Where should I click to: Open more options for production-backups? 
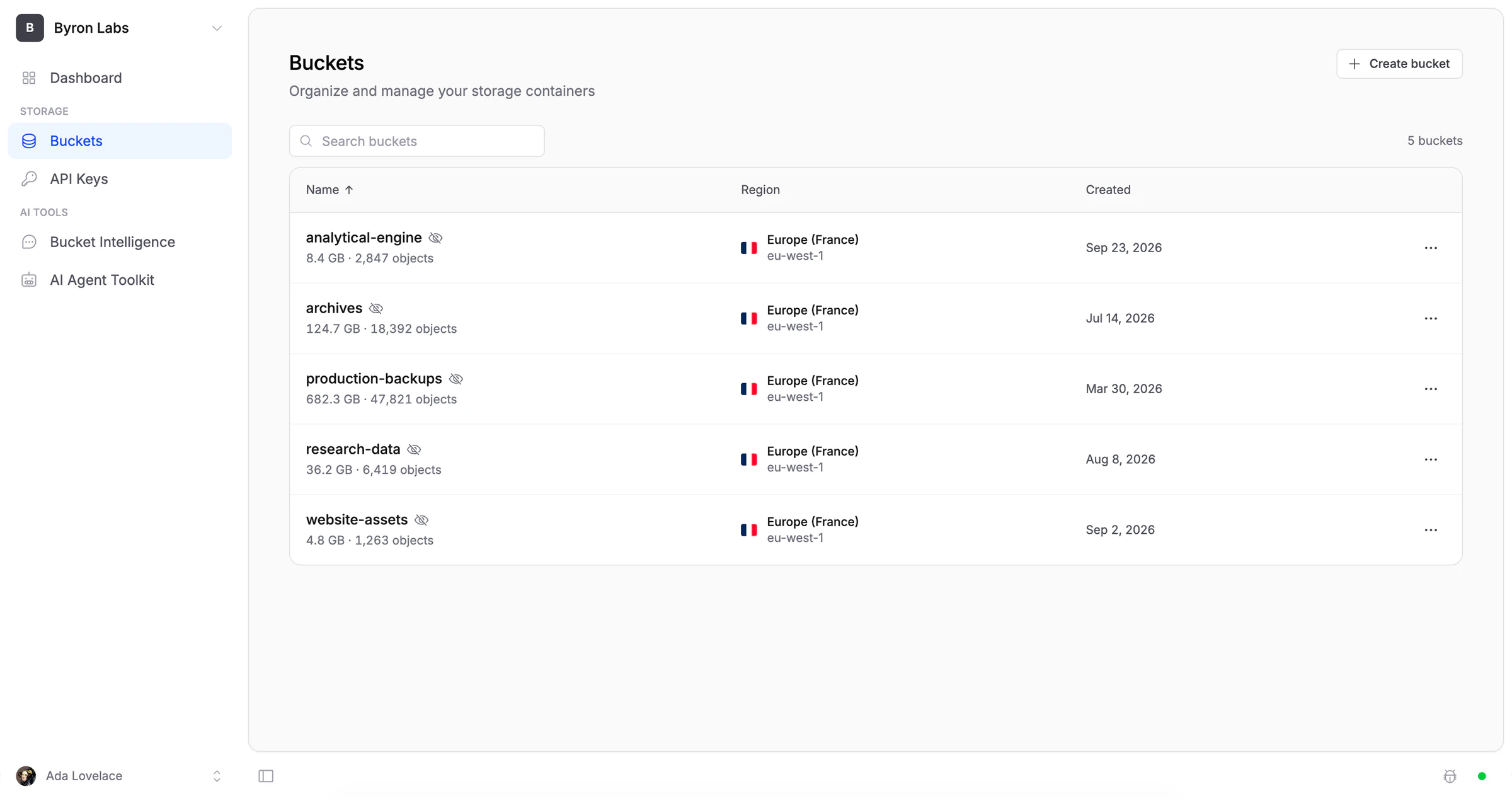click(1431, 389)
